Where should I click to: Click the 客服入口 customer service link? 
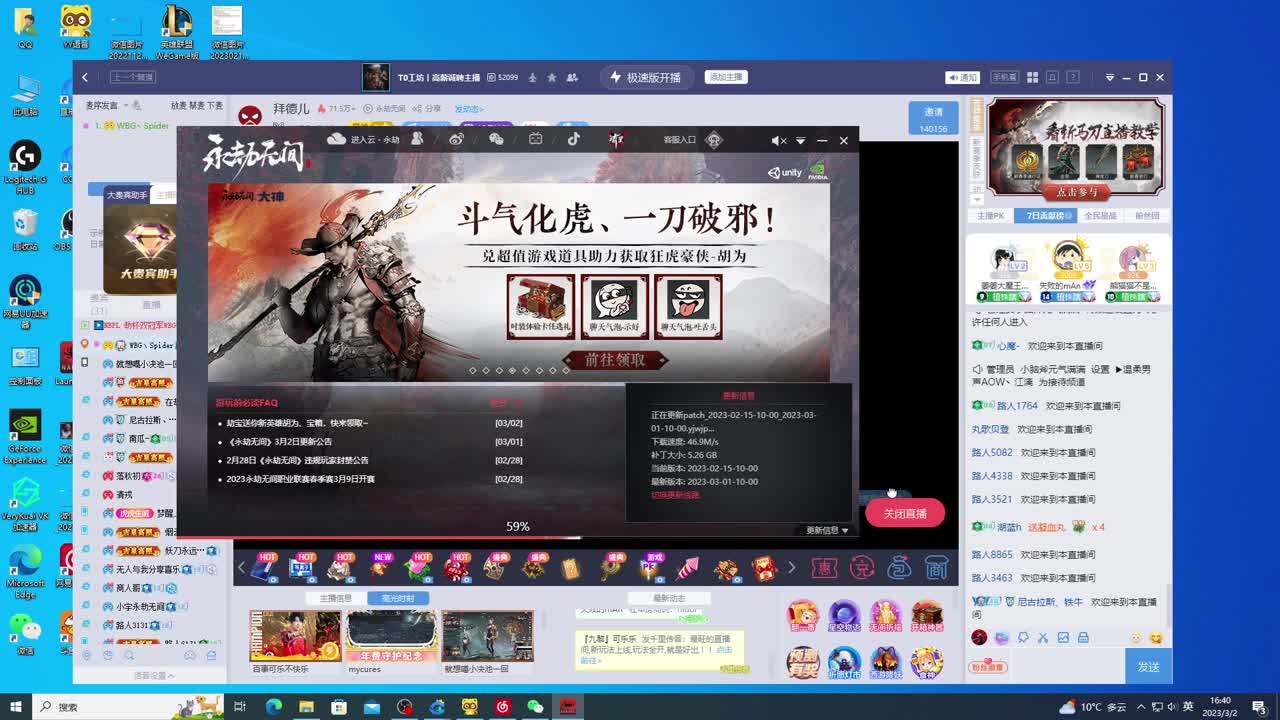[679, 140]
